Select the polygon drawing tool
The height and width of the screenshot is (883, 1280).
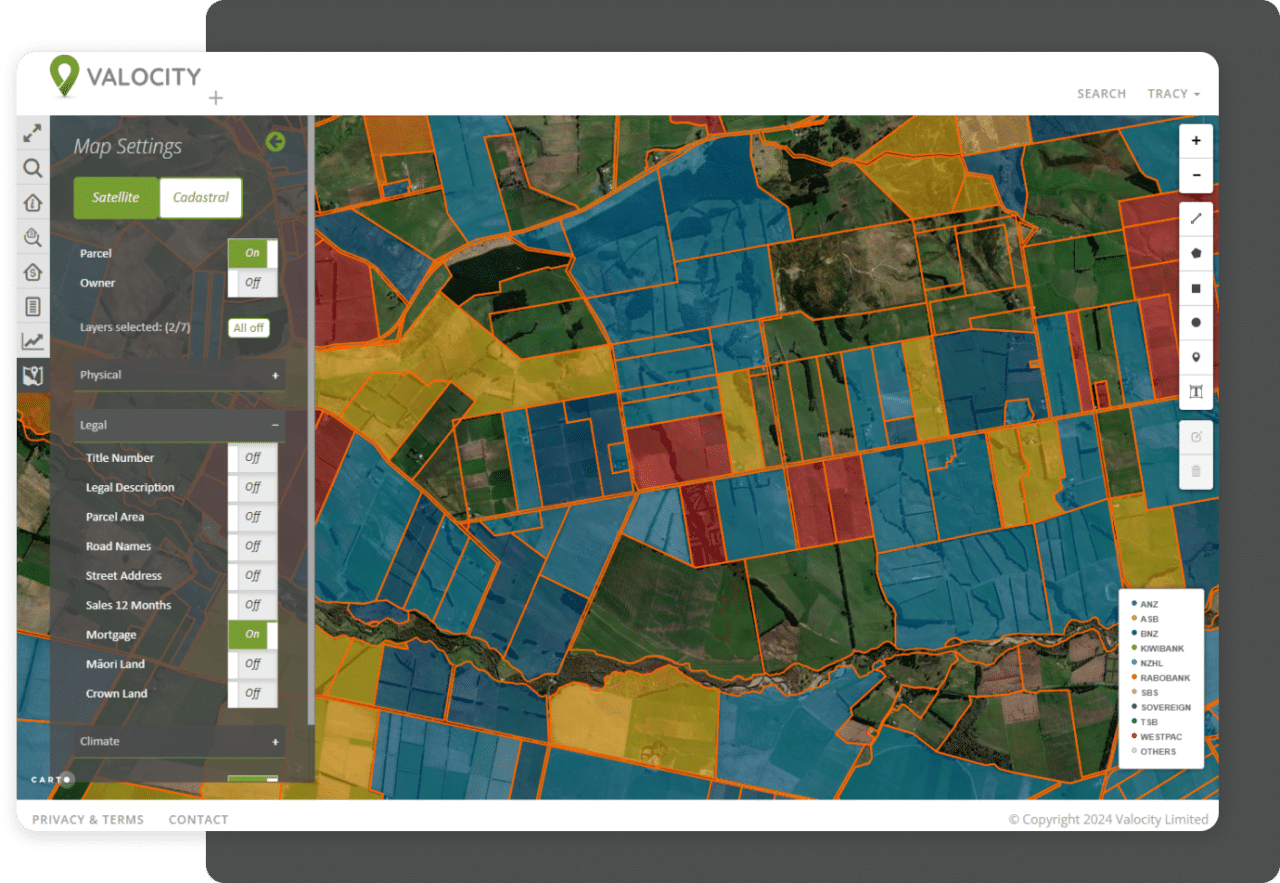(x=1195, y=253)
